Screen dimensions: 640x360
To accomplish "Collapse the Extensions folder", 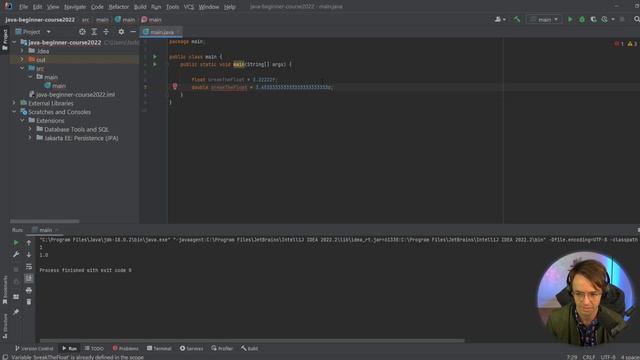I will [22, 120].
